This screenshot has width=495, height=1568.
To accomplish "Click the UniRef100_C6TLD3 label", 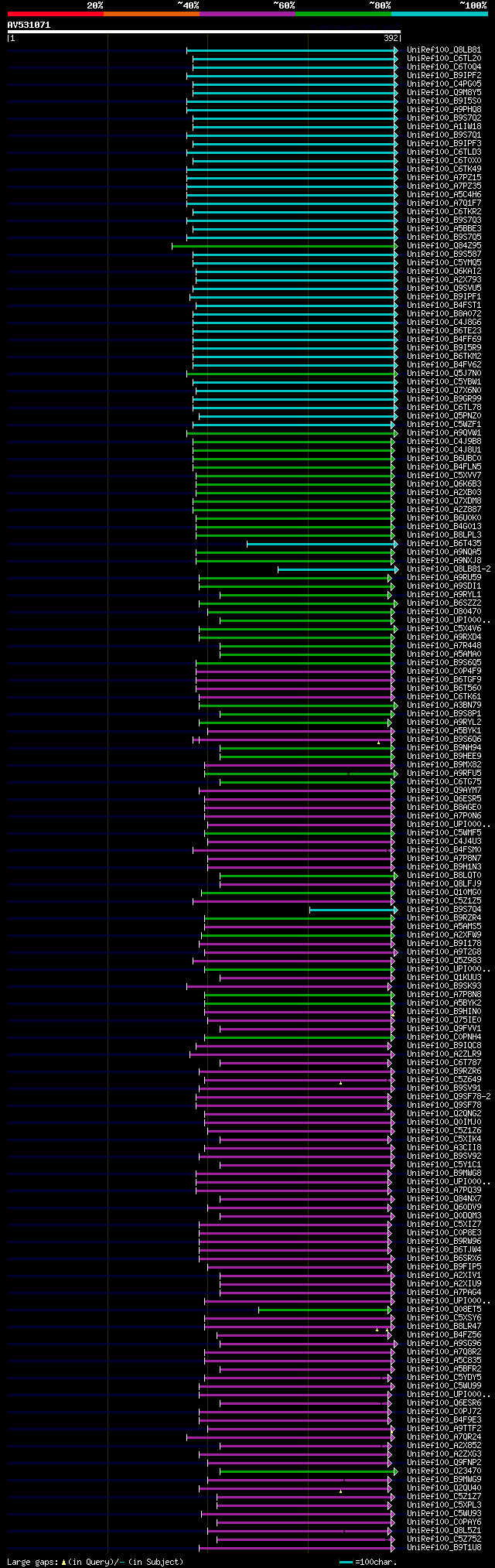I will tap(444, 152).
